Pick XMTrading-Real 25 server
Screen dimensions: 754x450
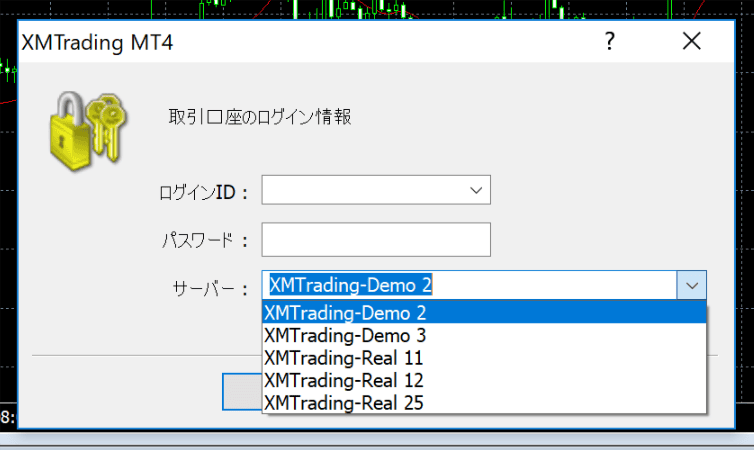484,403
